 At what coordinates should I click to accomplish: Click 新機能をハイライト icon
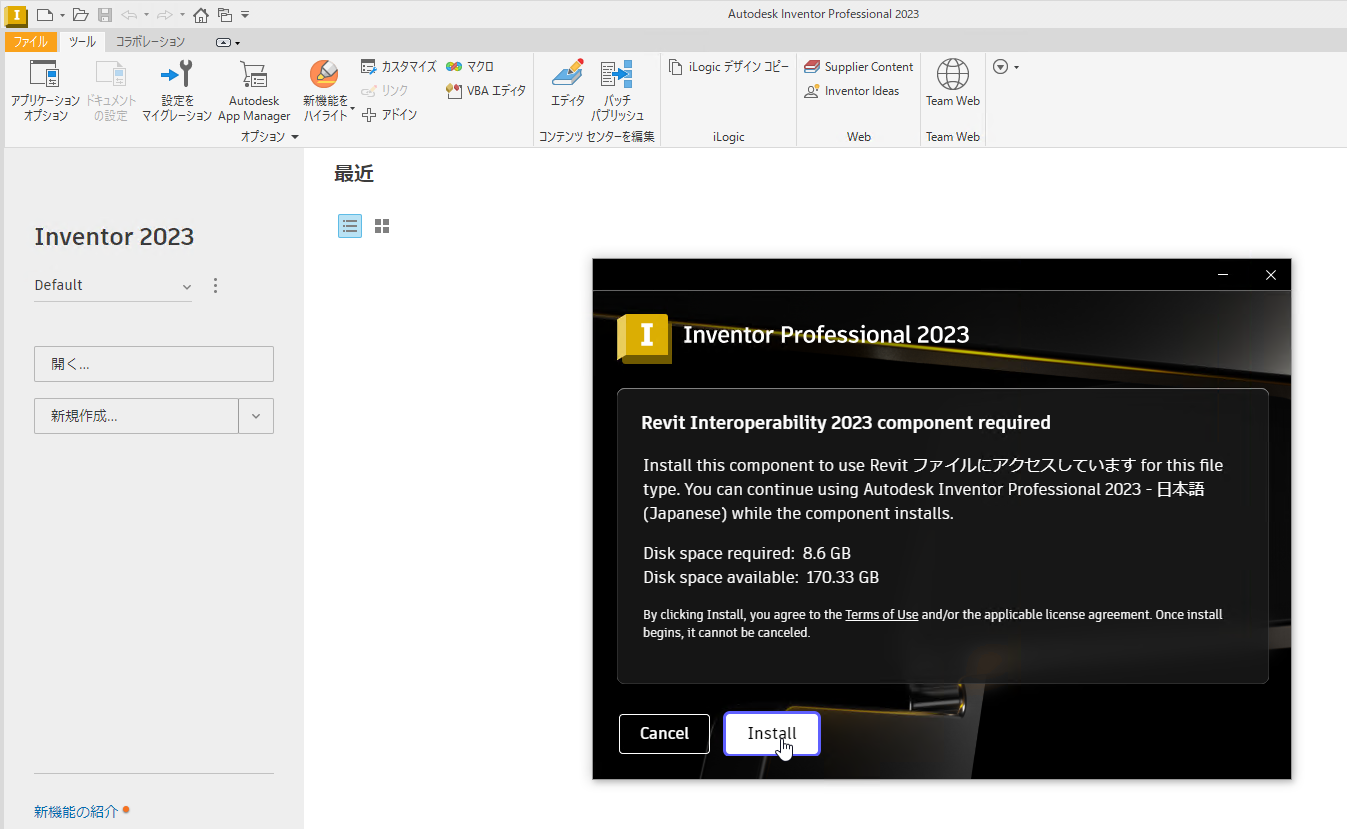325,75
